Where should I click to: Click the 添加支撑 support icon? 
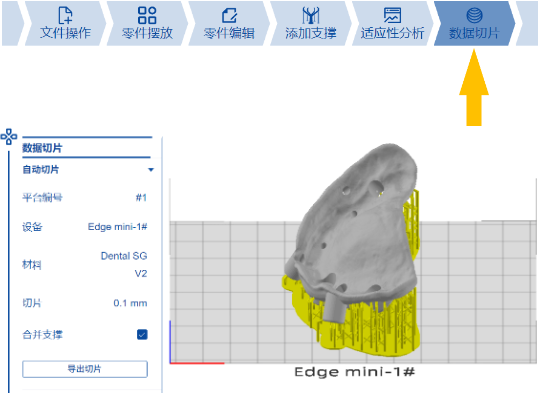click(x=311, y=15)
